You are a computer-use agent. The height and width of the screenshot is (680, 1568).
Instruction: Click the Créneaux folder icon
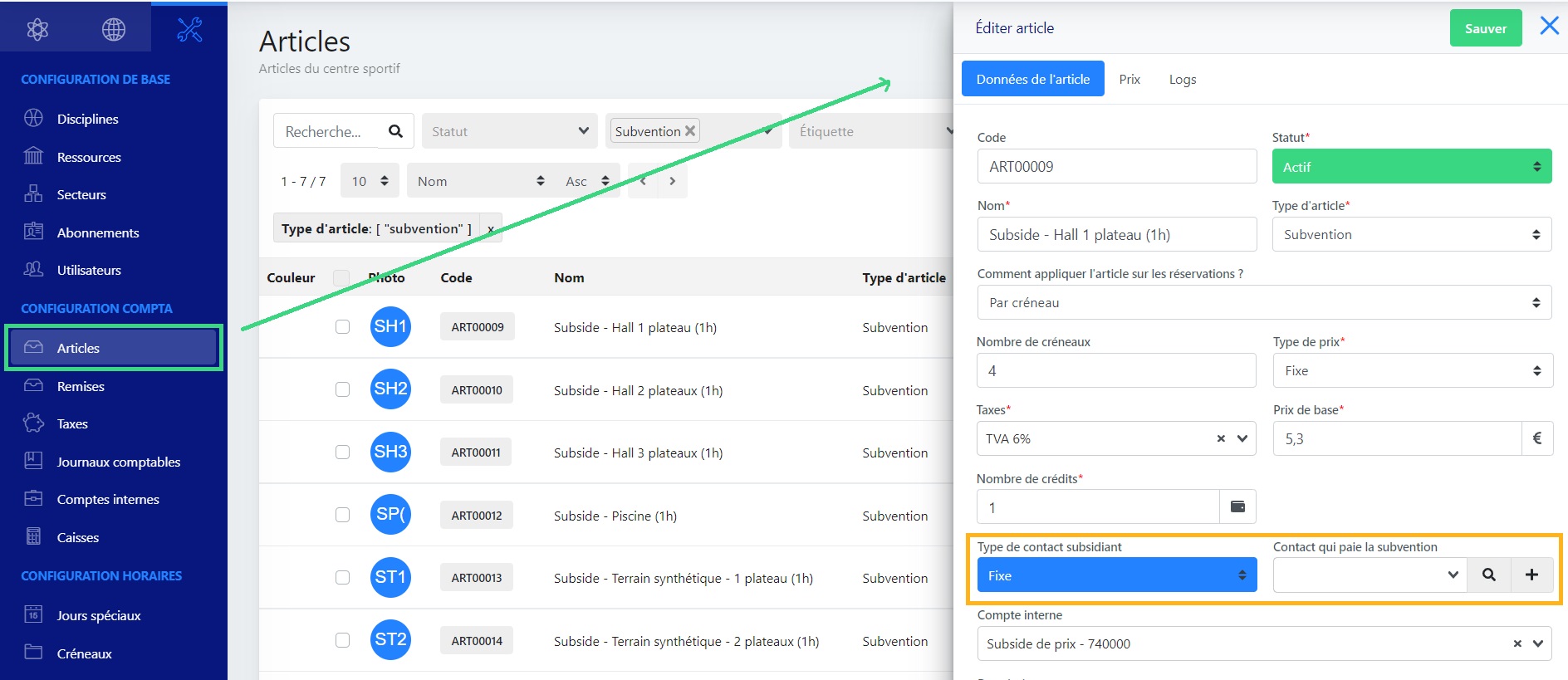coord(33,652)
